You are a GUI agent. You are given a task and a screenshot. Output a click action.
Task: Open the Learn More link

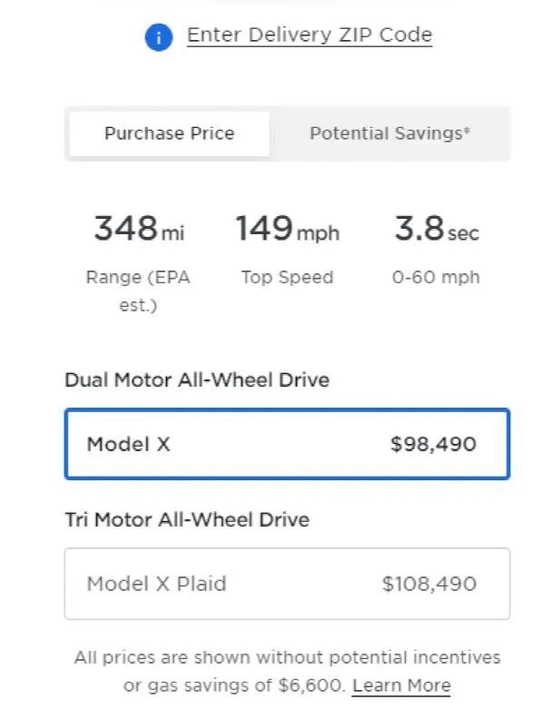coord(402,685)
